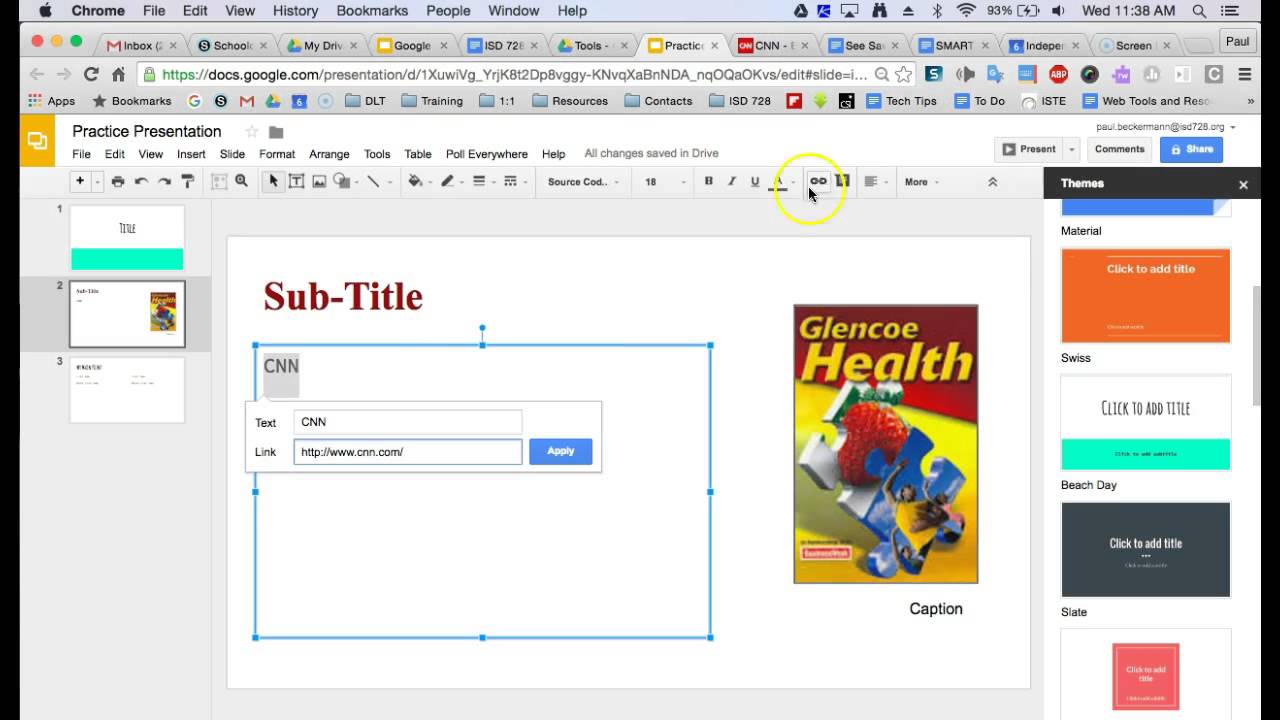Select the arrow Select cursor tool

pyautogui.click(x=273, y=182)
